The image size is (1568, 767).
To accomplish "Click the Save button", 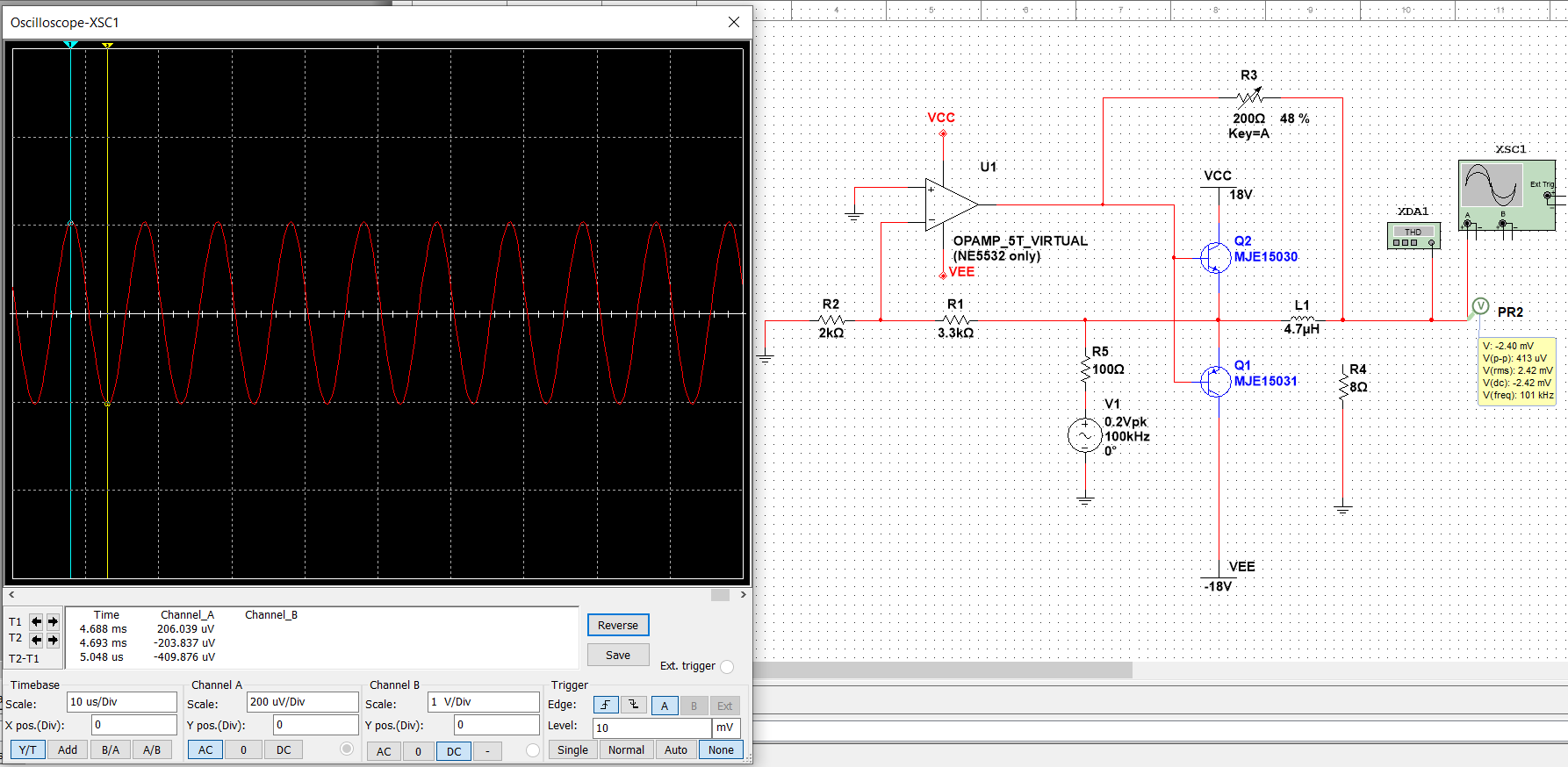I will click(618, 655).
